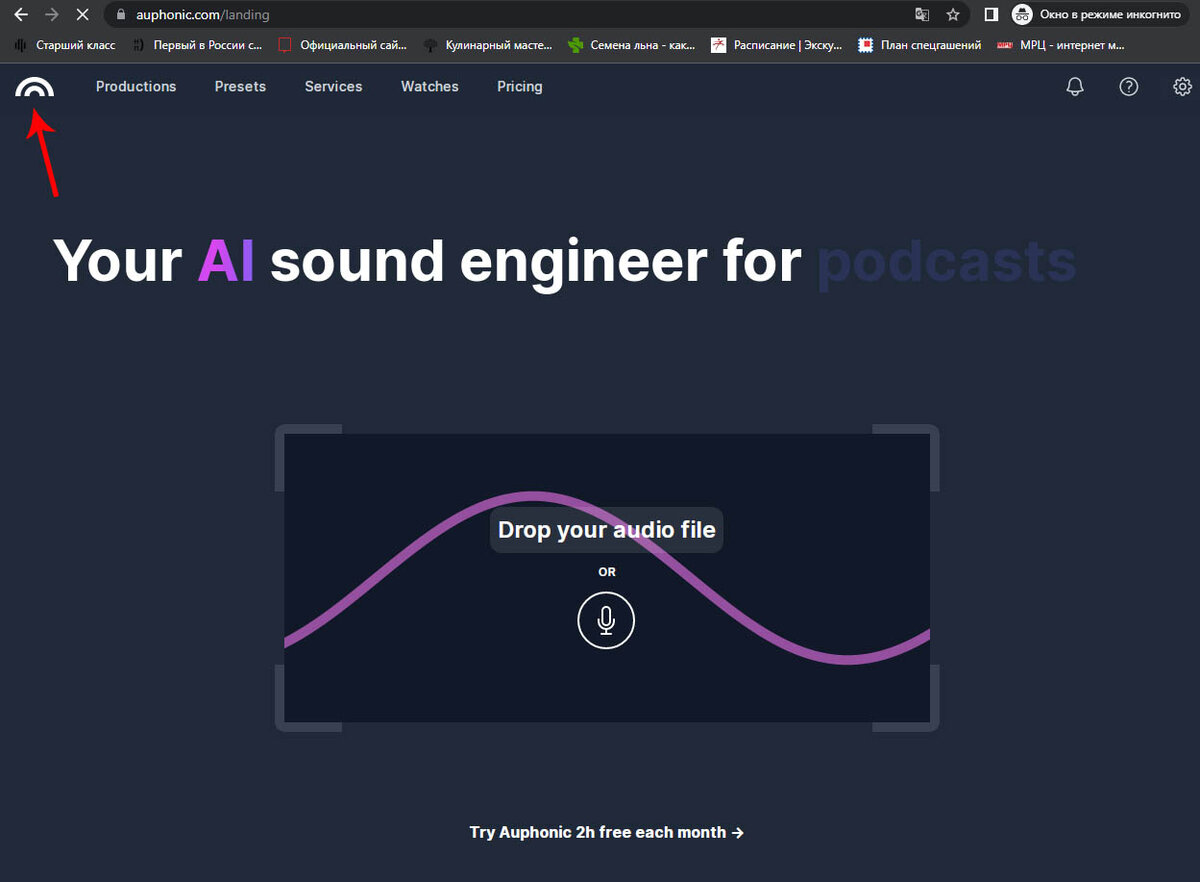Open the help question mark icon

(x=1129, y=87)
